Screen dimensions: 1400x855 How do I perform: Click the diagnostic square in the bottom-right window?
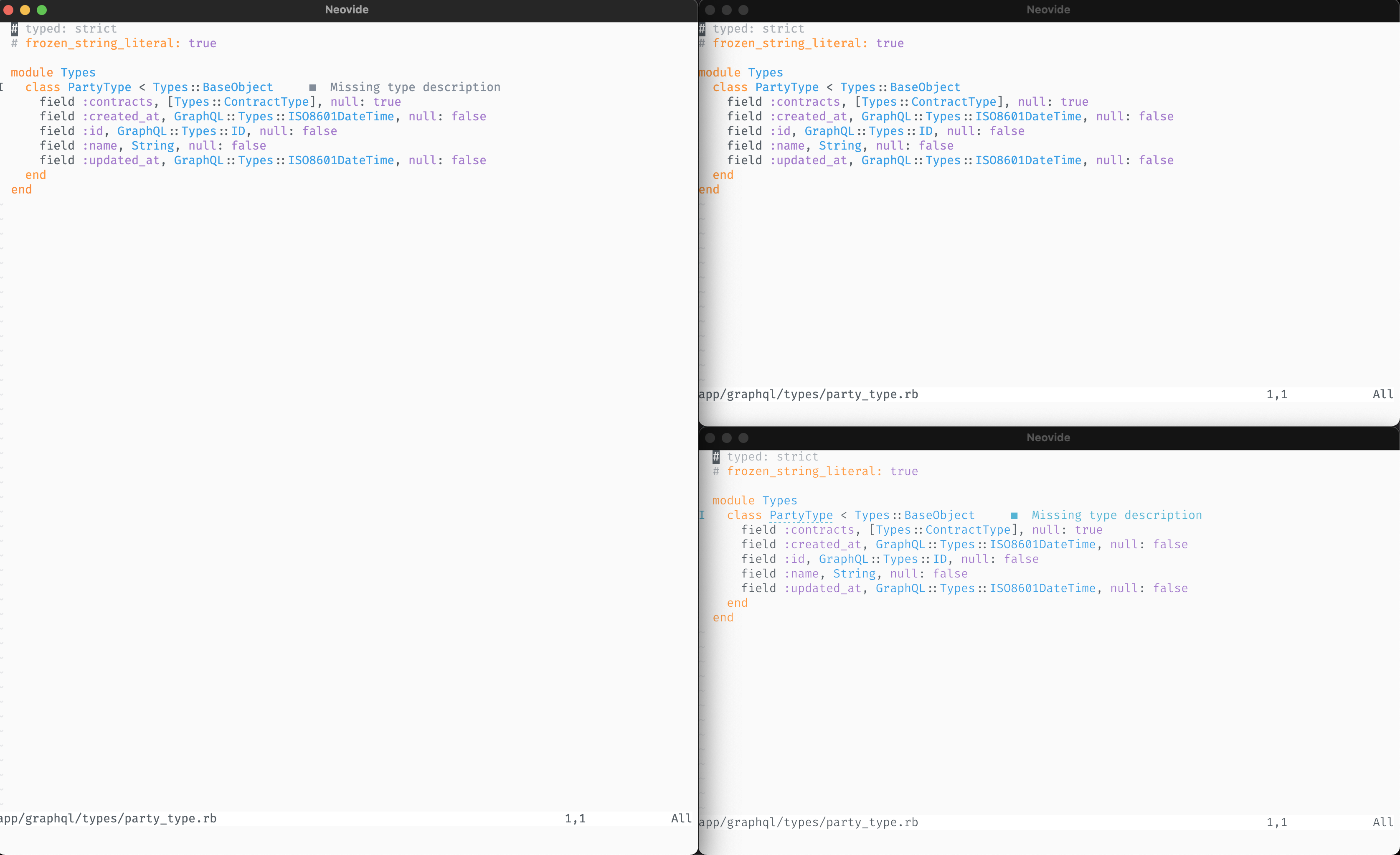pos(1014,515)
